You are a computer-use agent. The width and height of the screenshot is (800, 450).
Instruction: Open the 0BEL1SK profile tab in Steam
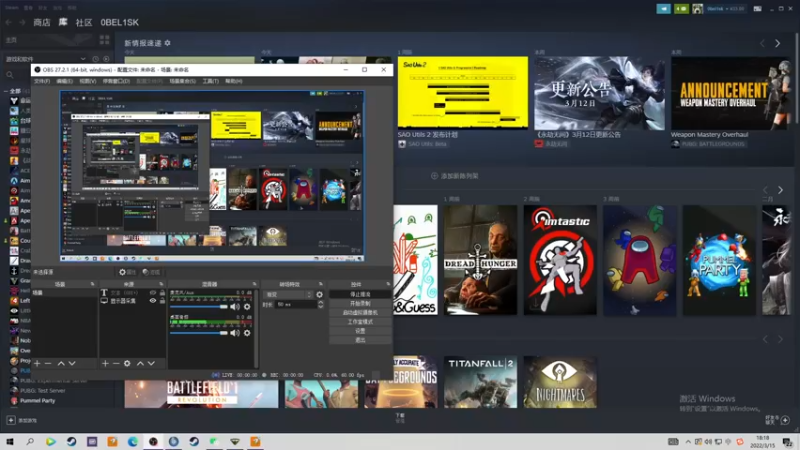point(119,22)
